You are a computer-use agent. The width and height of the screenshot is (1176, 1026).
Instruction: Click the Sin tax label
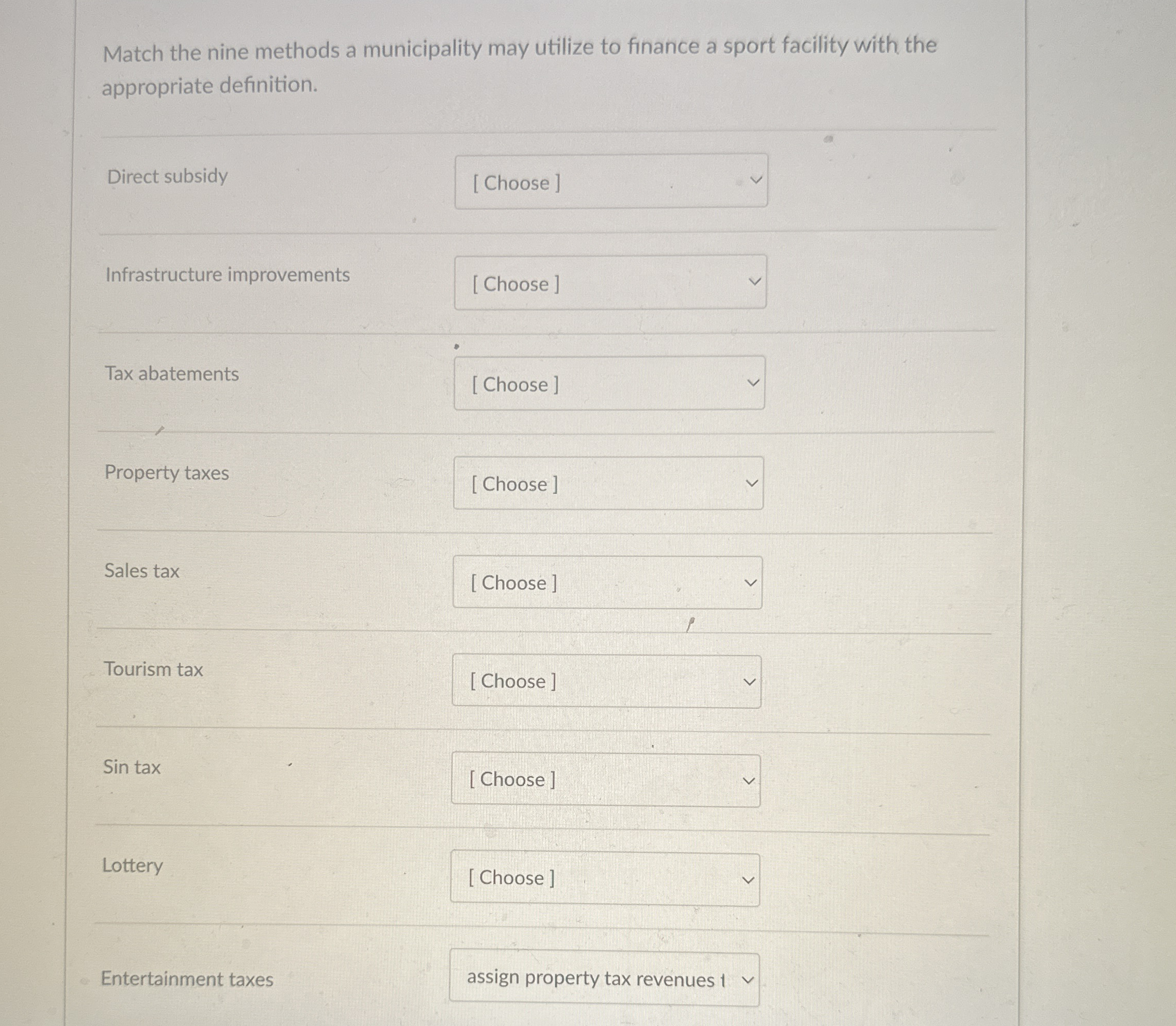pyautogui.click(x=132, y=767)
